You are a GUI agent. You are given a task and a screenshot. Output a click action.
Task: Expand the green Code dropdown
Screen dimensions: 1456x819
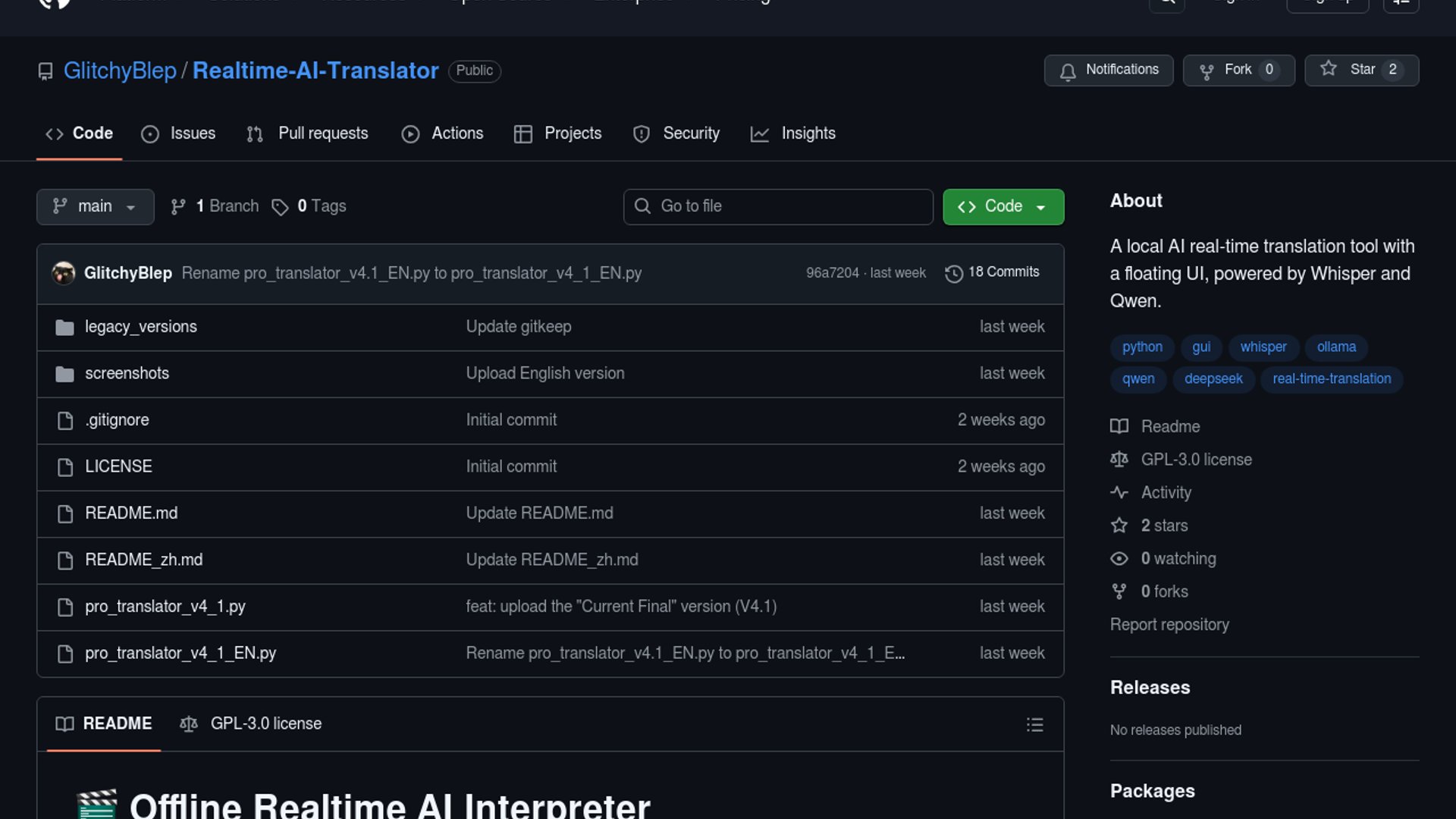[1003, 207]
